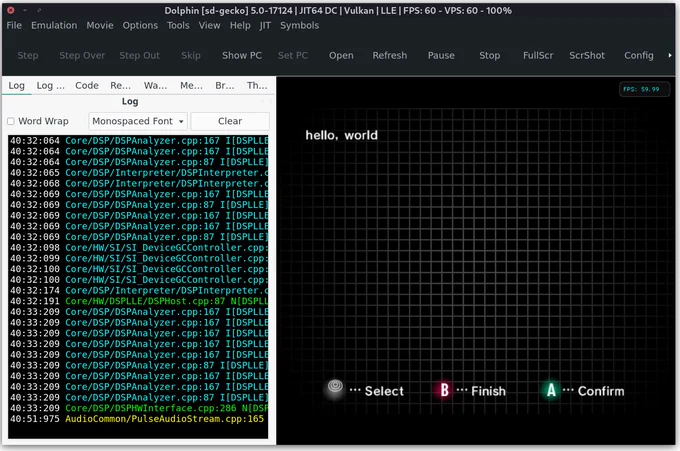This screenshot has width=680, height=451.
Task: Switch to the Re... (Registers) tab
Action: [x=120, y=85]
